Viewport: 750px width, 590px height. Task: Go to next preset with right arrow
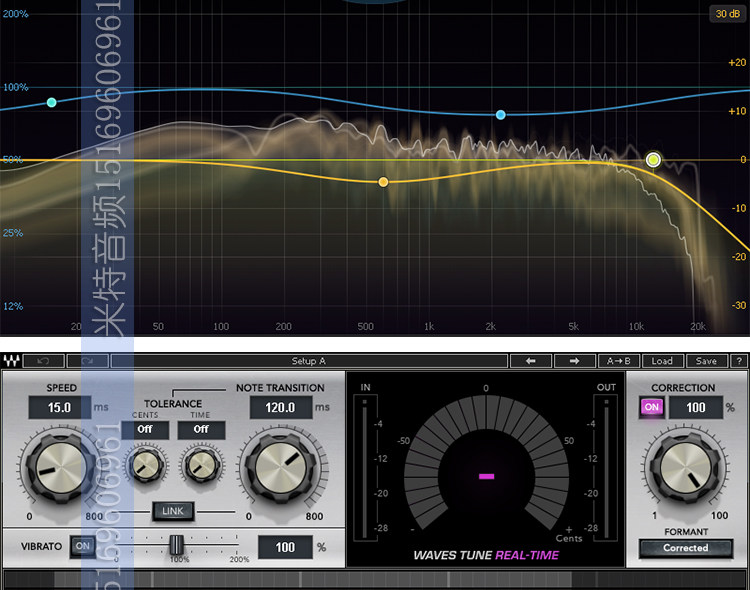click(574, 361)
